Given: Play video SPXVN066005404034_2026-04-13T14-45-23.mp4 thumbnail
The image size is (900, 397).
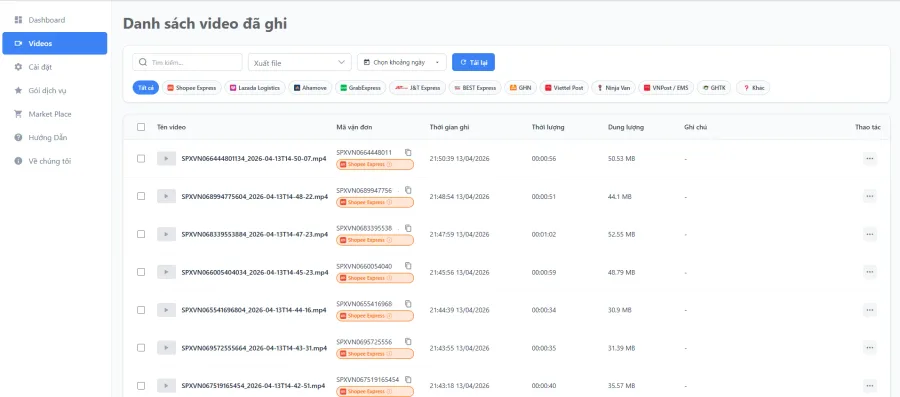Looking at the screenshot, I should 166,272.
